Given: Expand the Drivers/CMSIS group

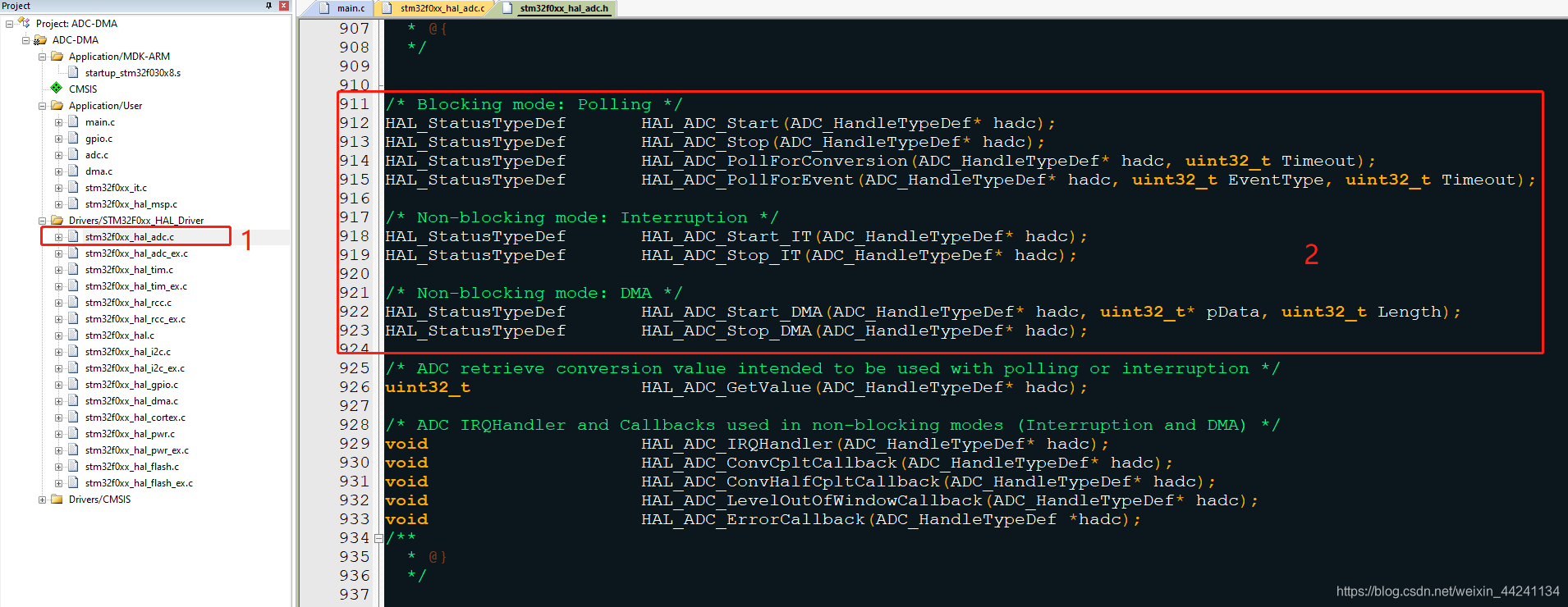Looking at the screenshot, I should pos(42,500).
